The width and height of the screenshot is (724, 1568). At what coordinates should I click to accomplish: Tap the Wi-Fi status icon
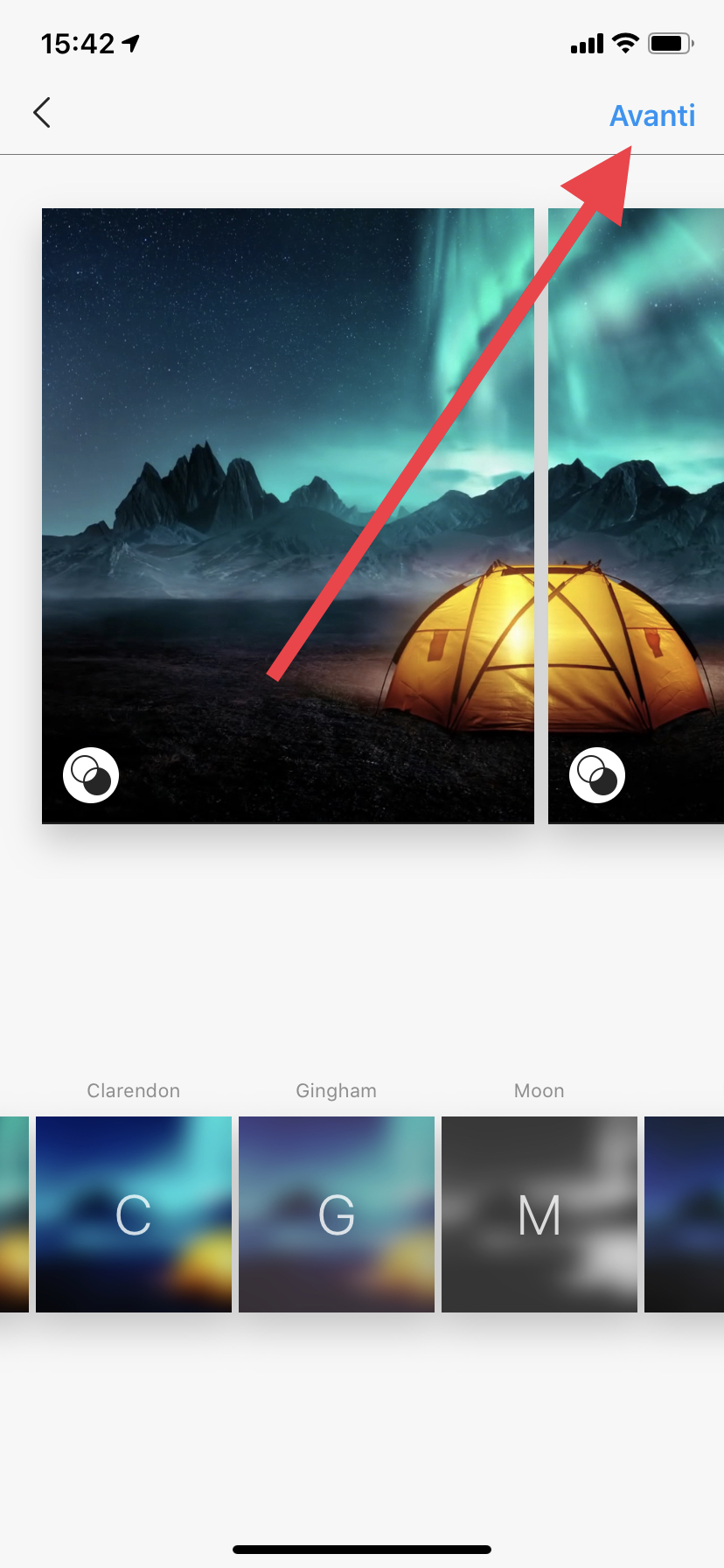[625, 43]
